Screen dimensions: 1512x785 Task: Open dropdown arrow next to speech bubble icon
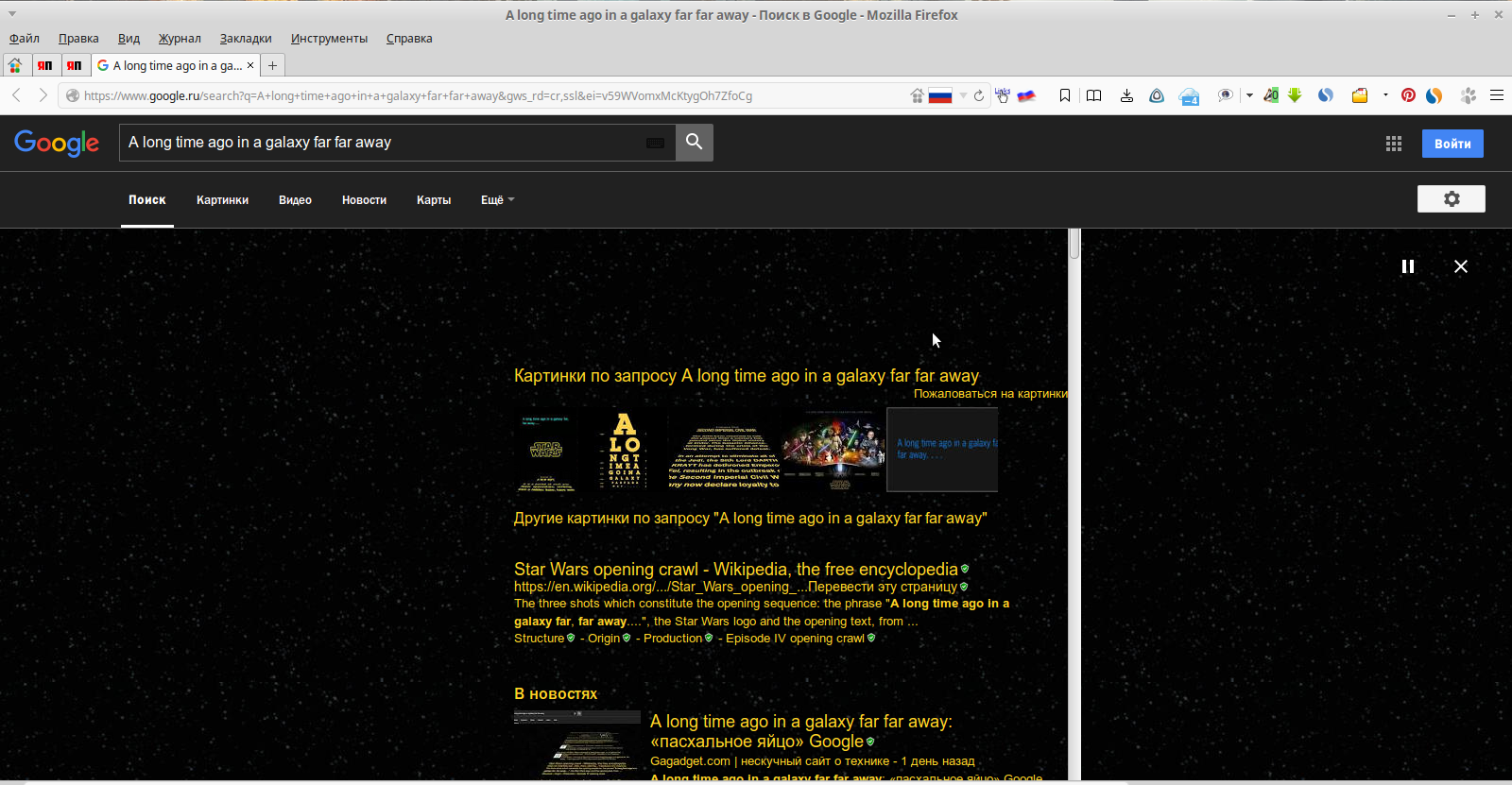point(1249,95)
